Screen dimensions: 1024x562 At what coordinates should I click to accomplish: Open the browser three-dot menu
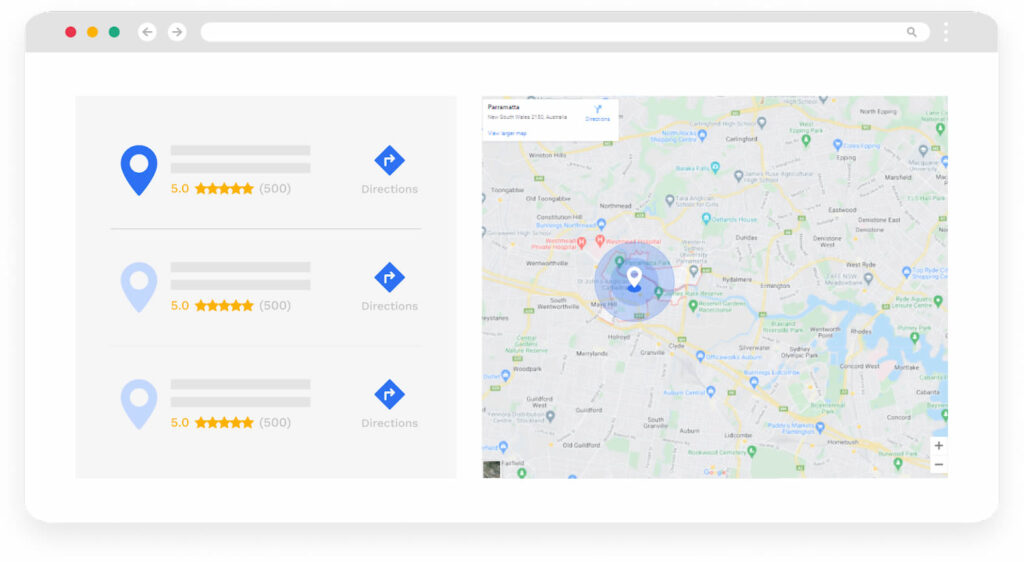pos(946,32)
